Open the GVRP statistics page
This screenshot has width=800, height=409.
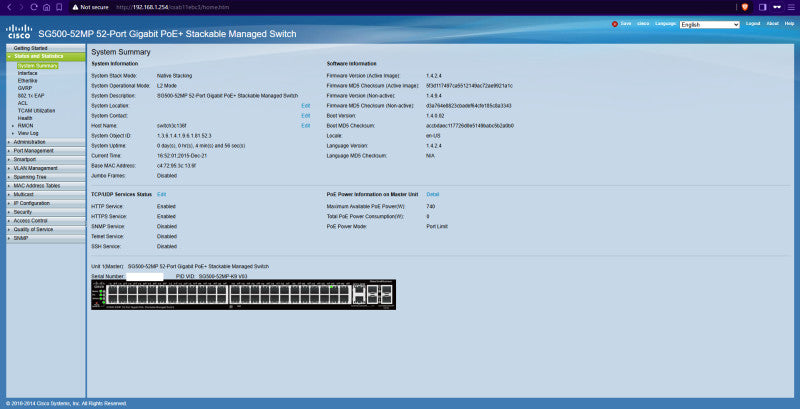[x=25, y=88]
